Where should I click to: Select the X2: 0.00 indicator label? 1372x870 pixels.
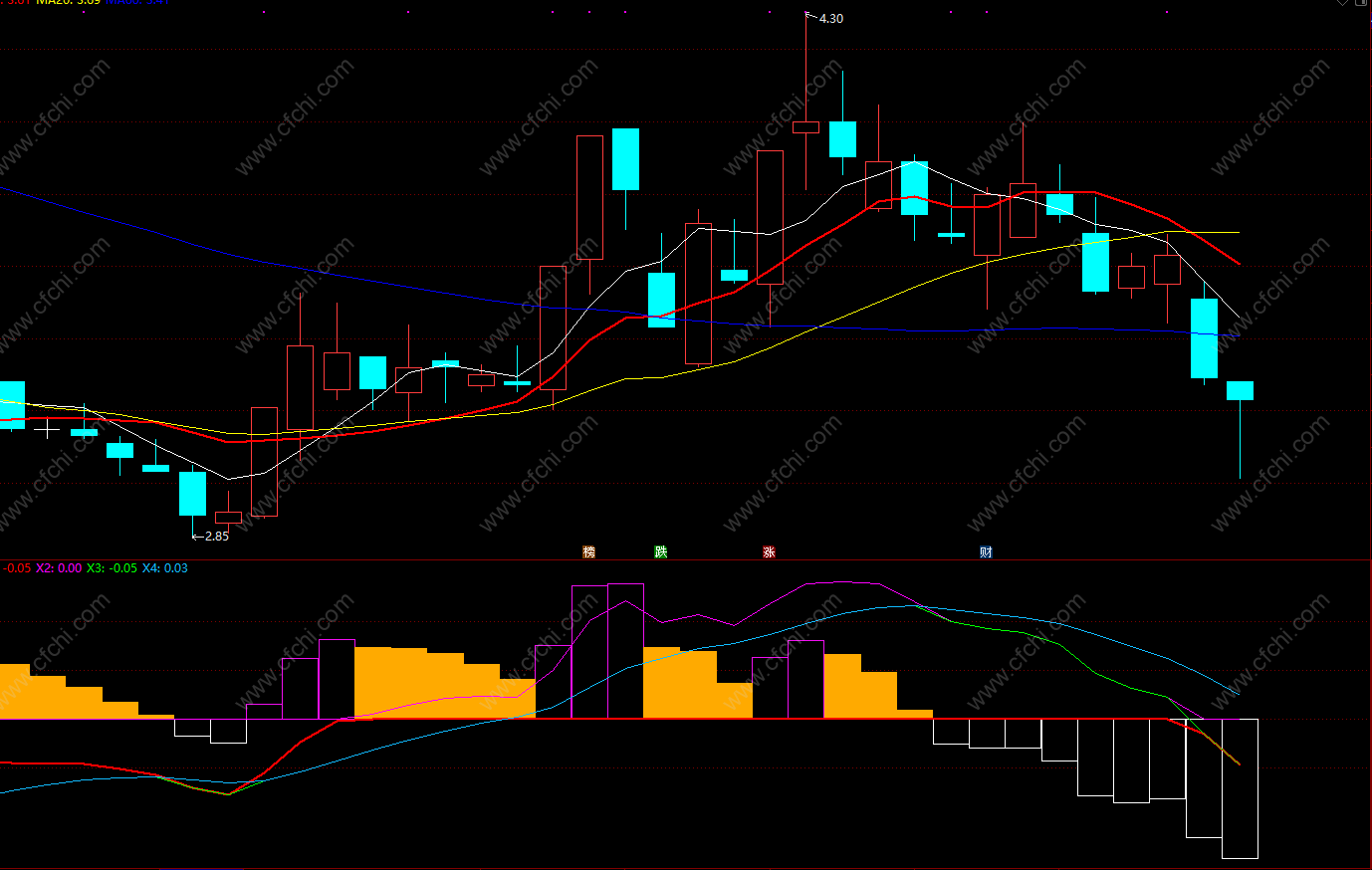[59, 568]
